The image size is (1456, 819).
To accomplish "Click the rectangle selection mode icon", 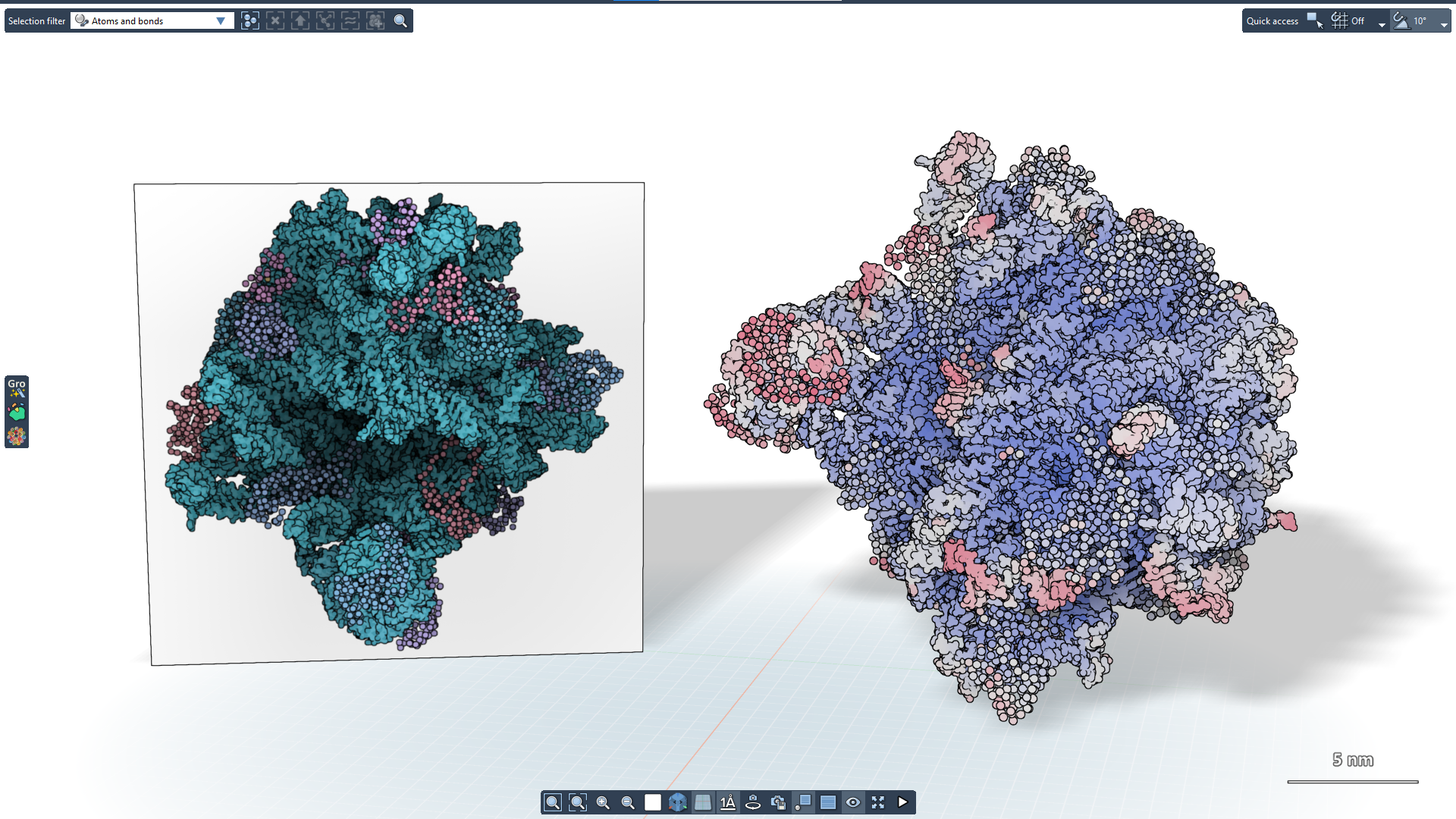I will click(x=1315, y=21).
